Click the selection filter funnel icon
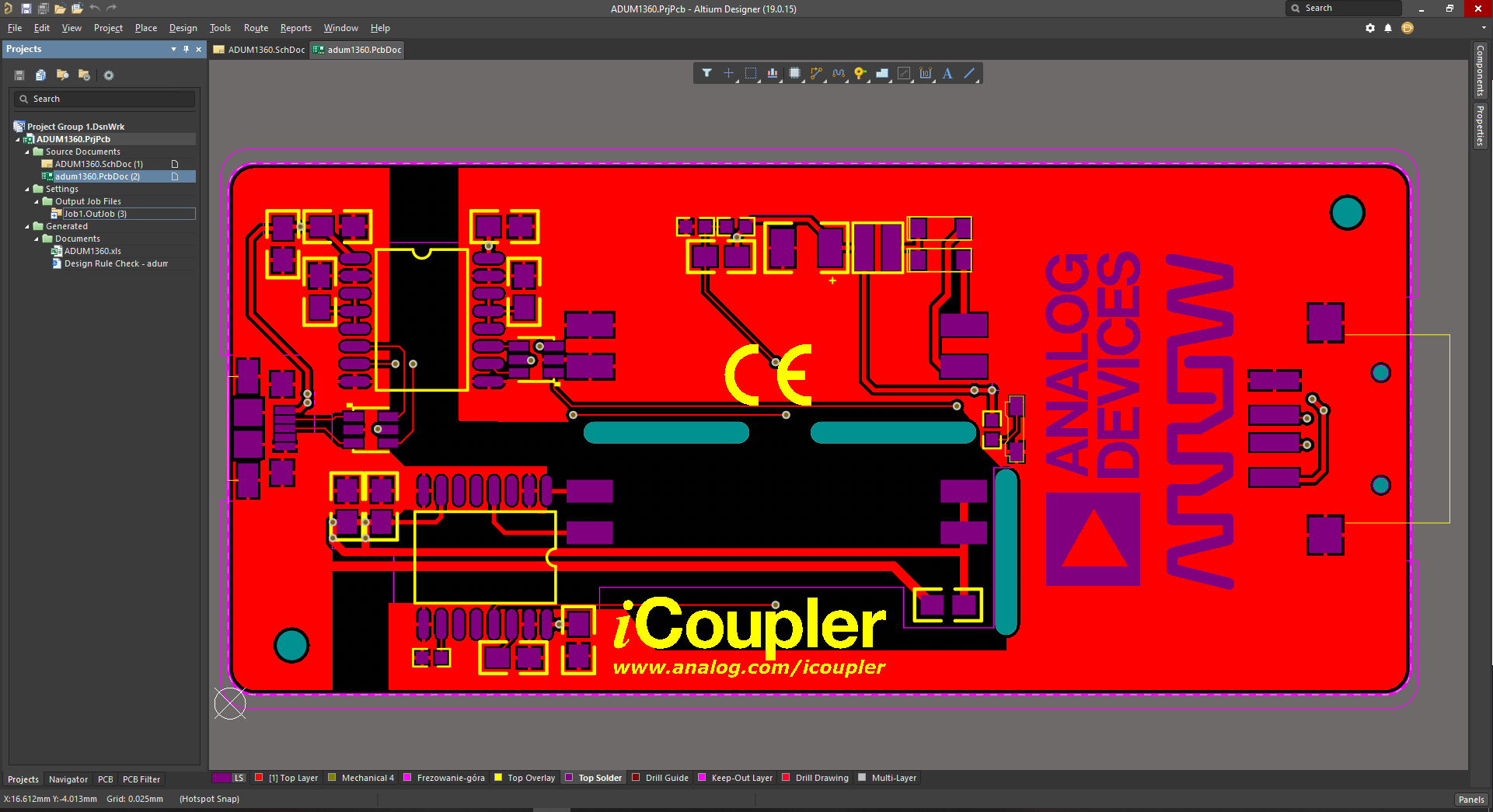This screenshot has height=812, width=1493. pos(706,73)
